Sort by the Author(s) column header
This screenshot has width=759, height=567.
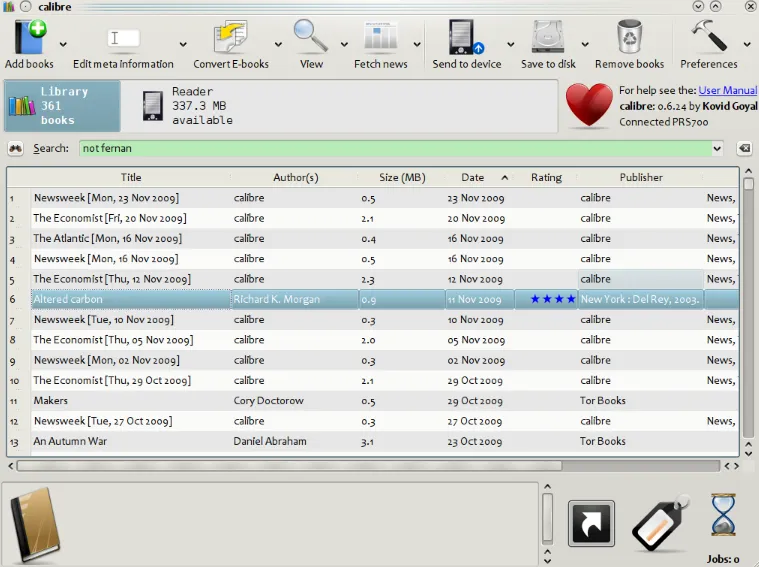pos(295,177)
